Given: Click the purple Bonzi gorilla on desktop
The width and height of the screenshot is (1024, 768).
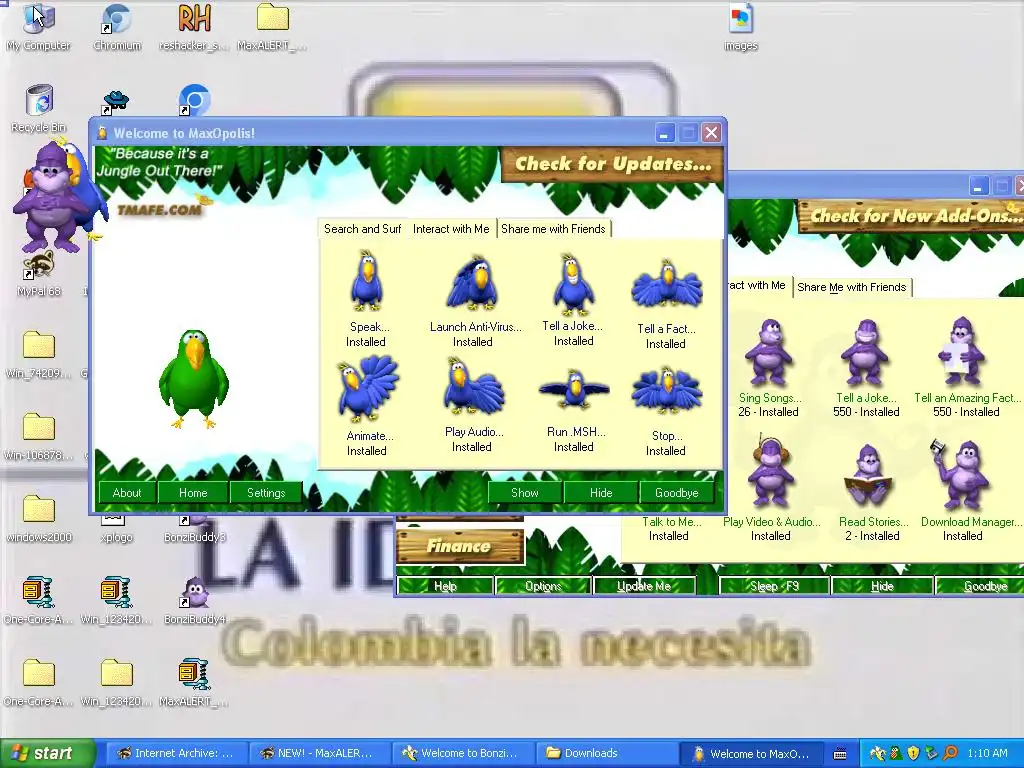Looking at the screenshot, I should tap(51, 196).
